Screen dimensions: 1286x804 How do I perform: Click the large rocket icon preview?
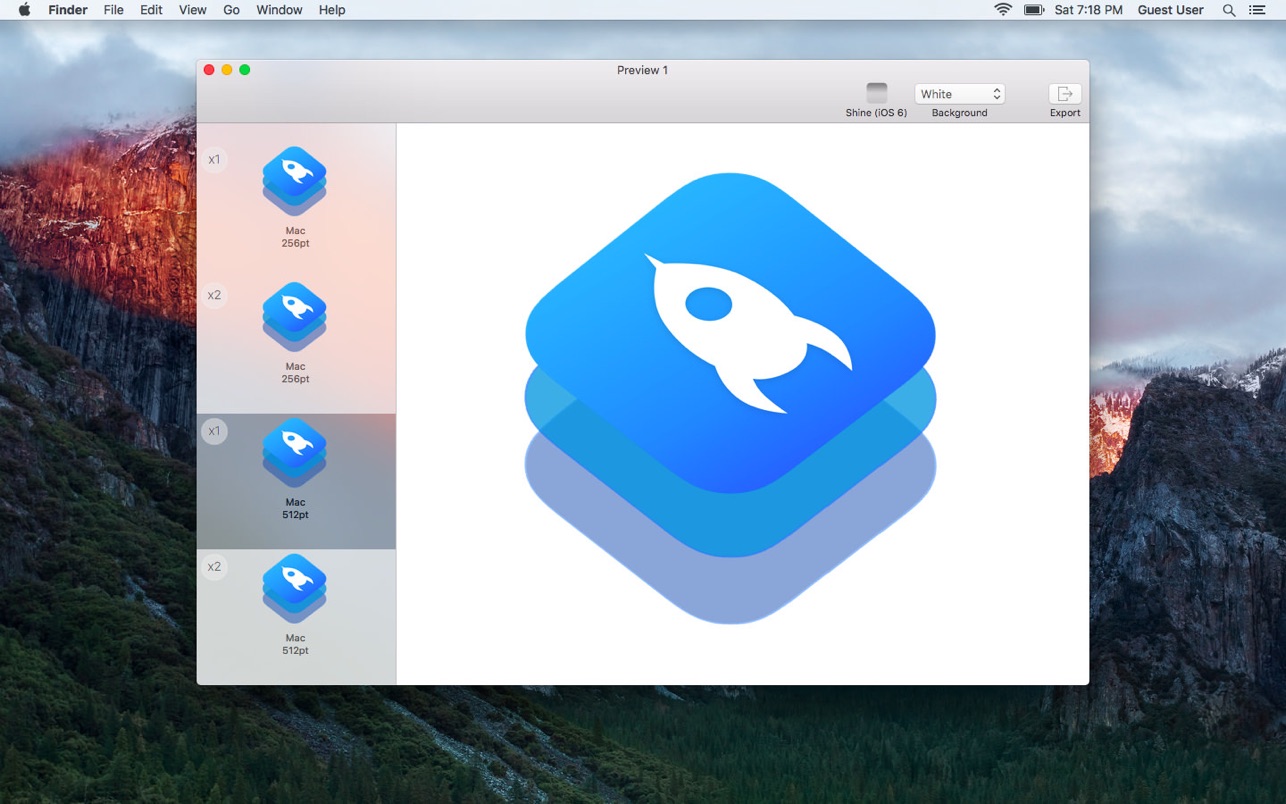731,398
